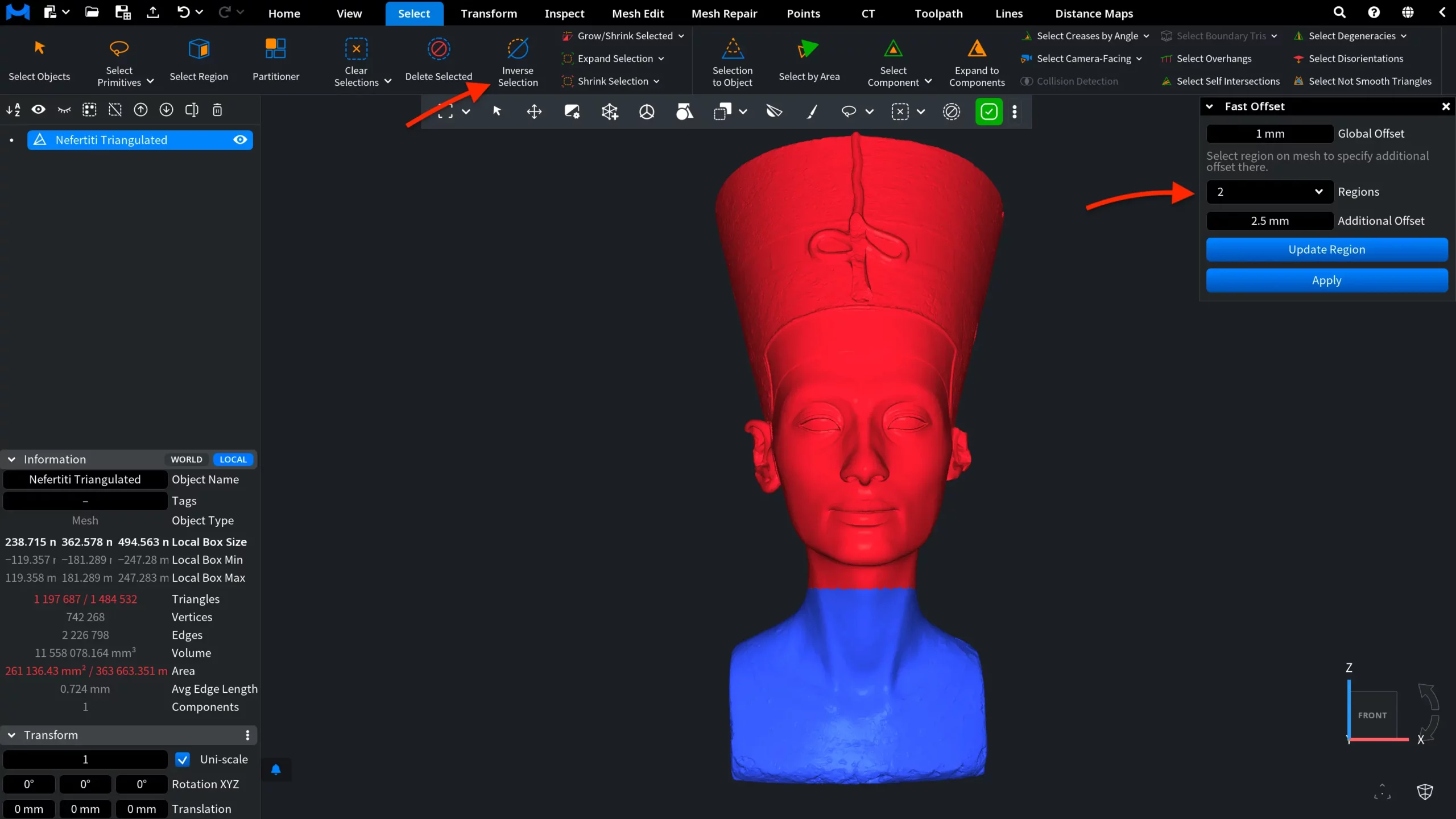Toggle visibility of Nefertiti Triangulated
Image resolution: width=1456 pixels, height=819 pixels.
(x=240, y=140)
